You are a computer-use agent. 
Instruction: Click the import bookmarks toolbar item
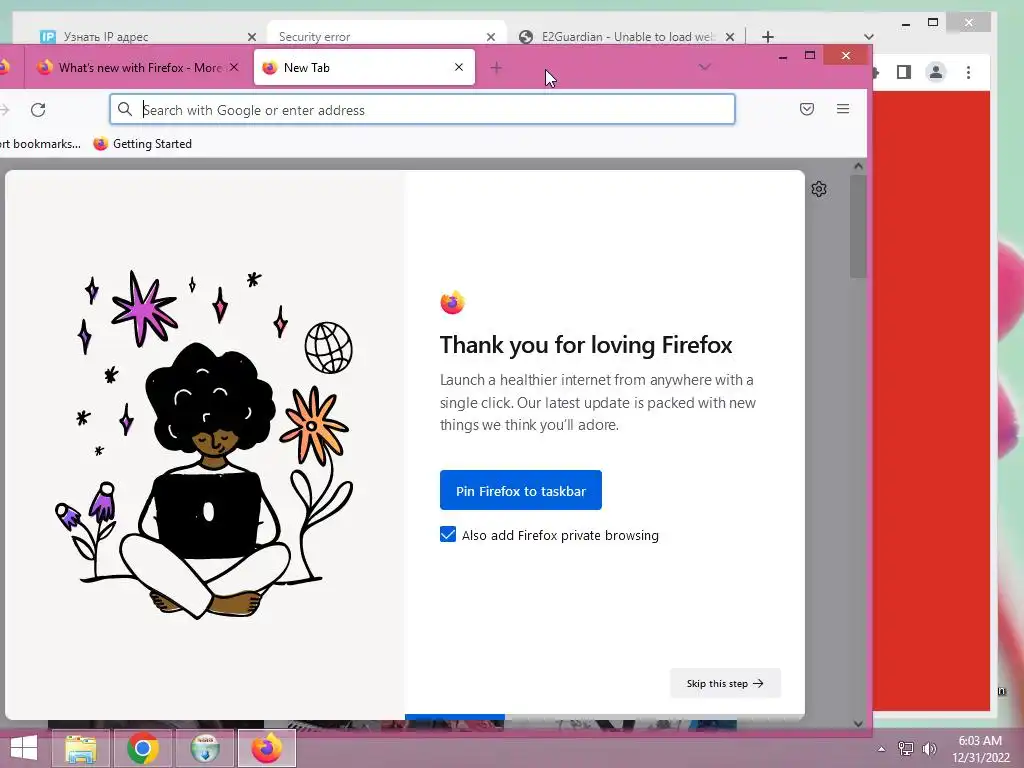click(x=39, y=144)
